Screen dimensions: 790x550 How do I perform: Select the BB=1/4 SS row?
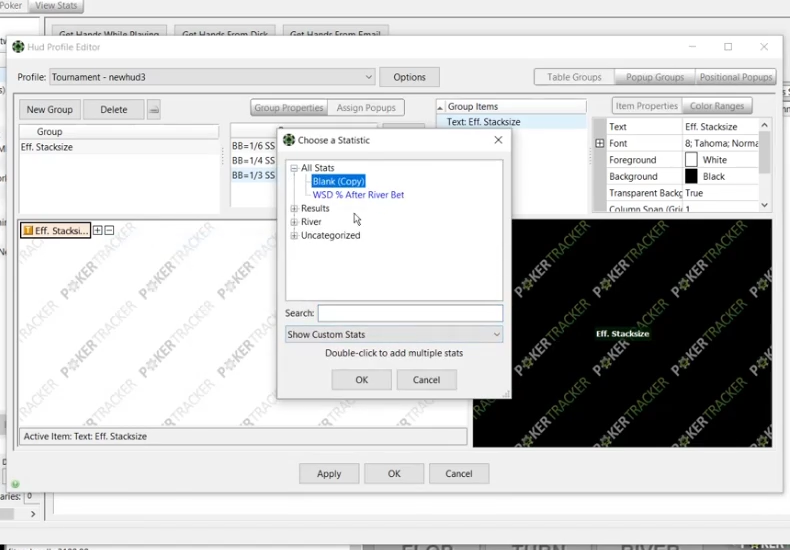(x=253, y=161)
